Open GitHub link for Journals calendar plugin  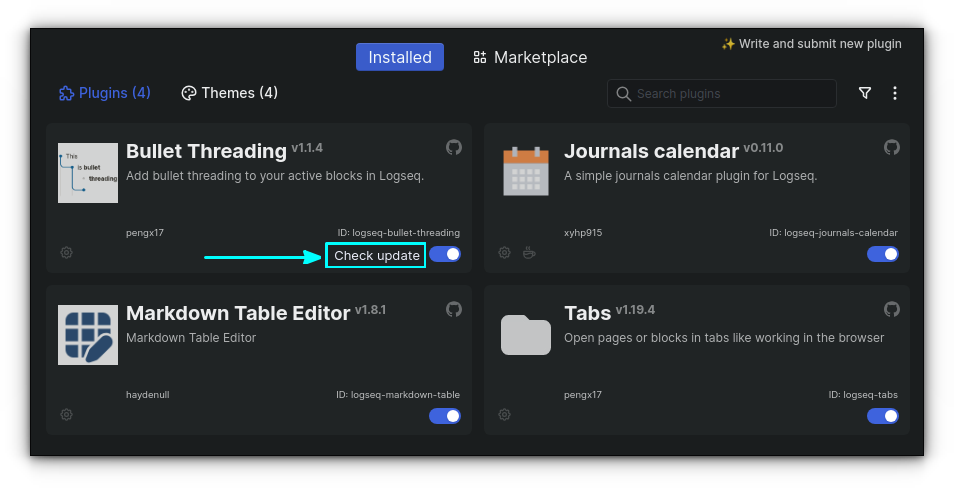pyautogui.click(x=892, y=147)
